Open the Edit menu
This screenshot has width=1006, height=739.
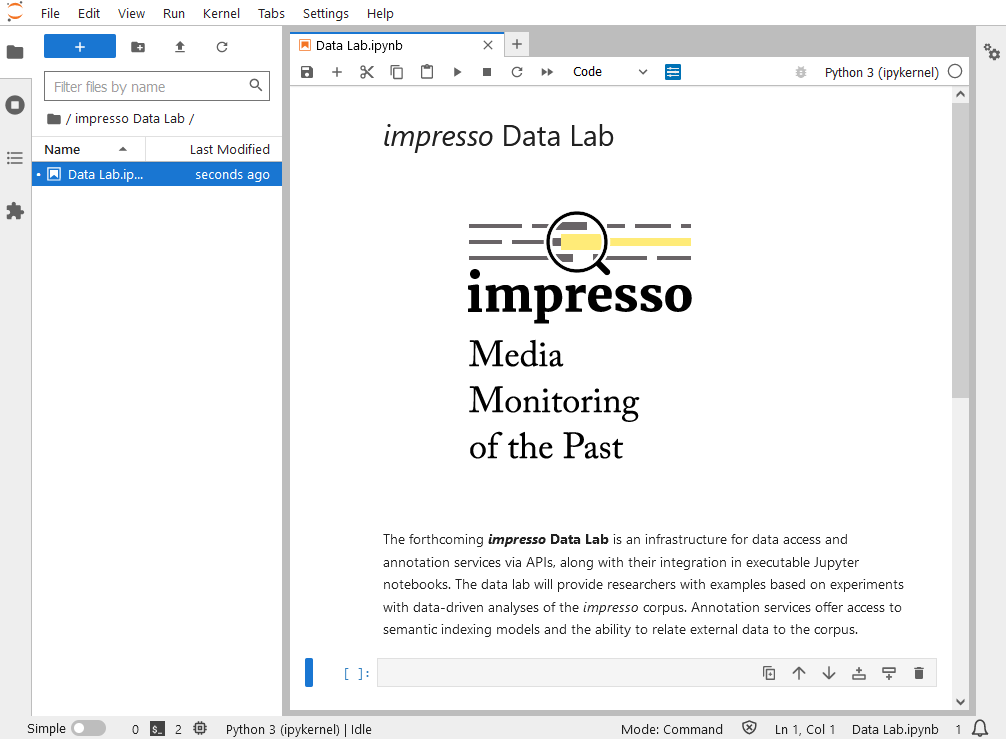[x=89, y=13]
